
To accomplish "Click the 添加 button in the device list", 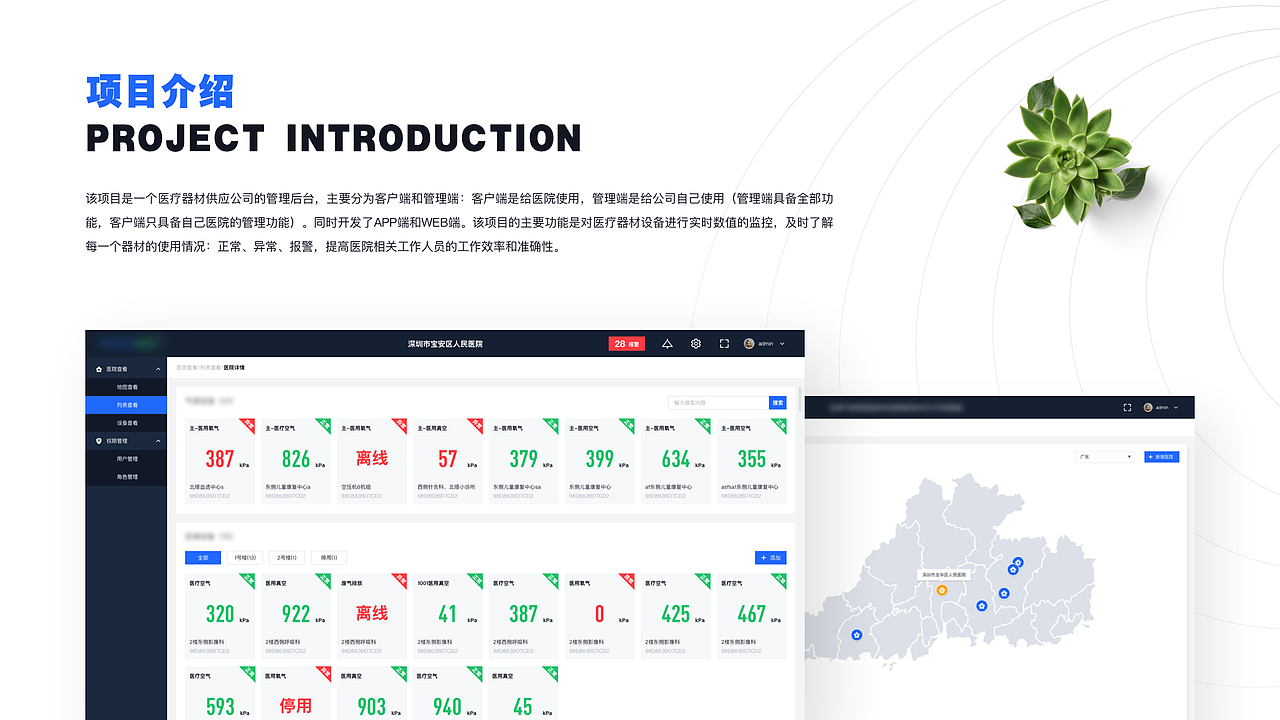I will [771, 558].
